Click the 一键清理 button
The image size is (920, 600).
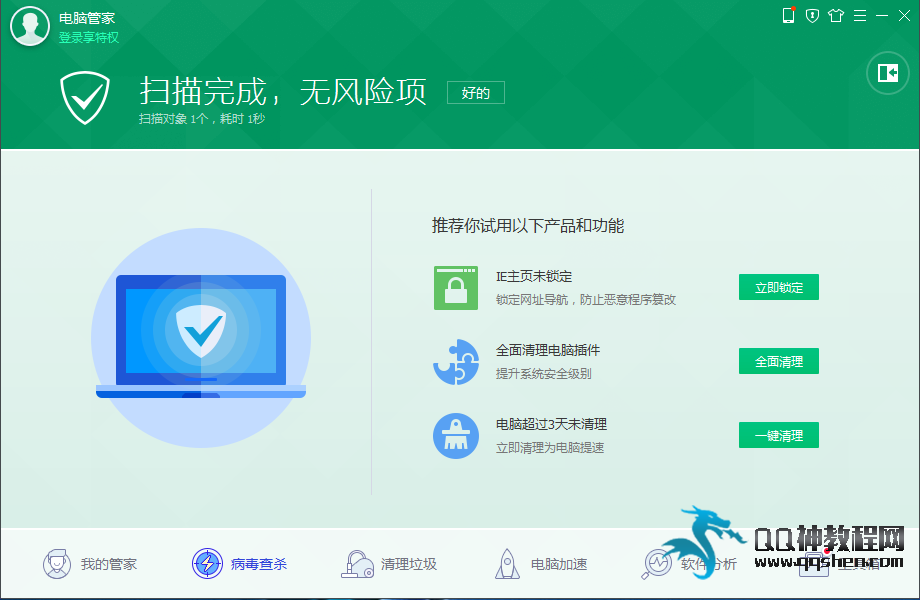point(779,435)
